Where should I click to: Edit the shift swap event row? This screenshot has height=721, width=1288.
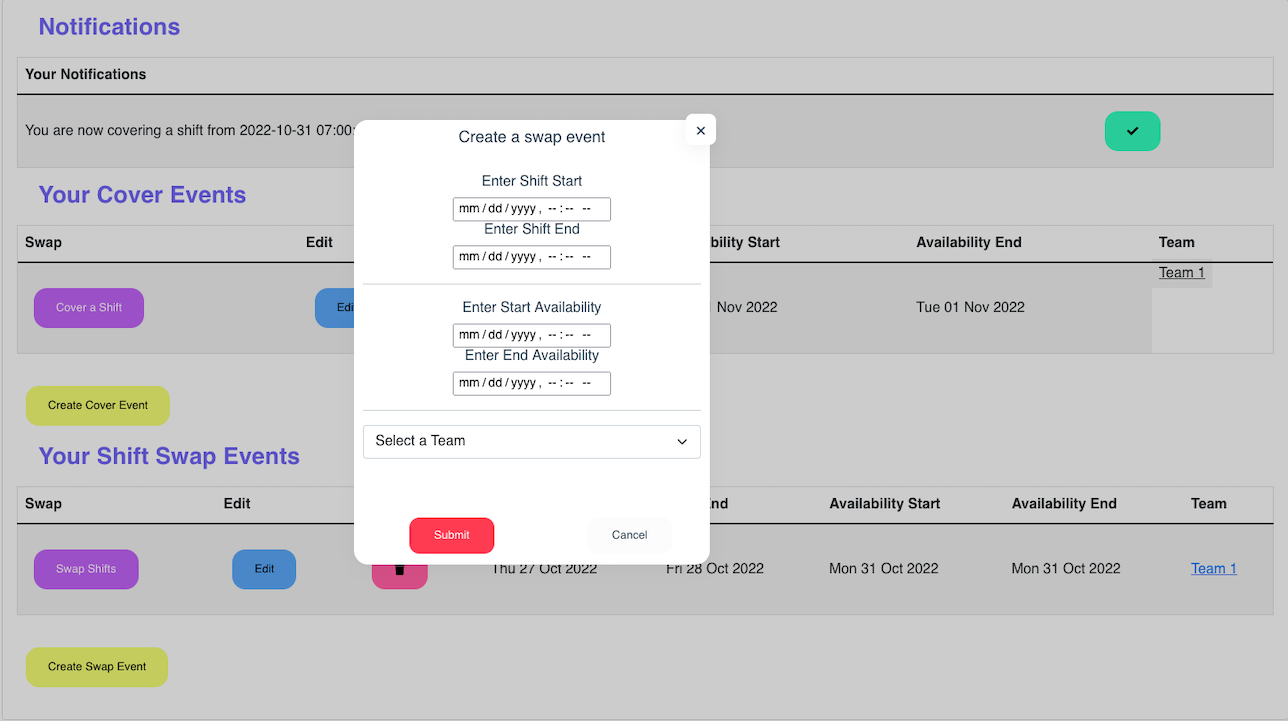(264, 569)
